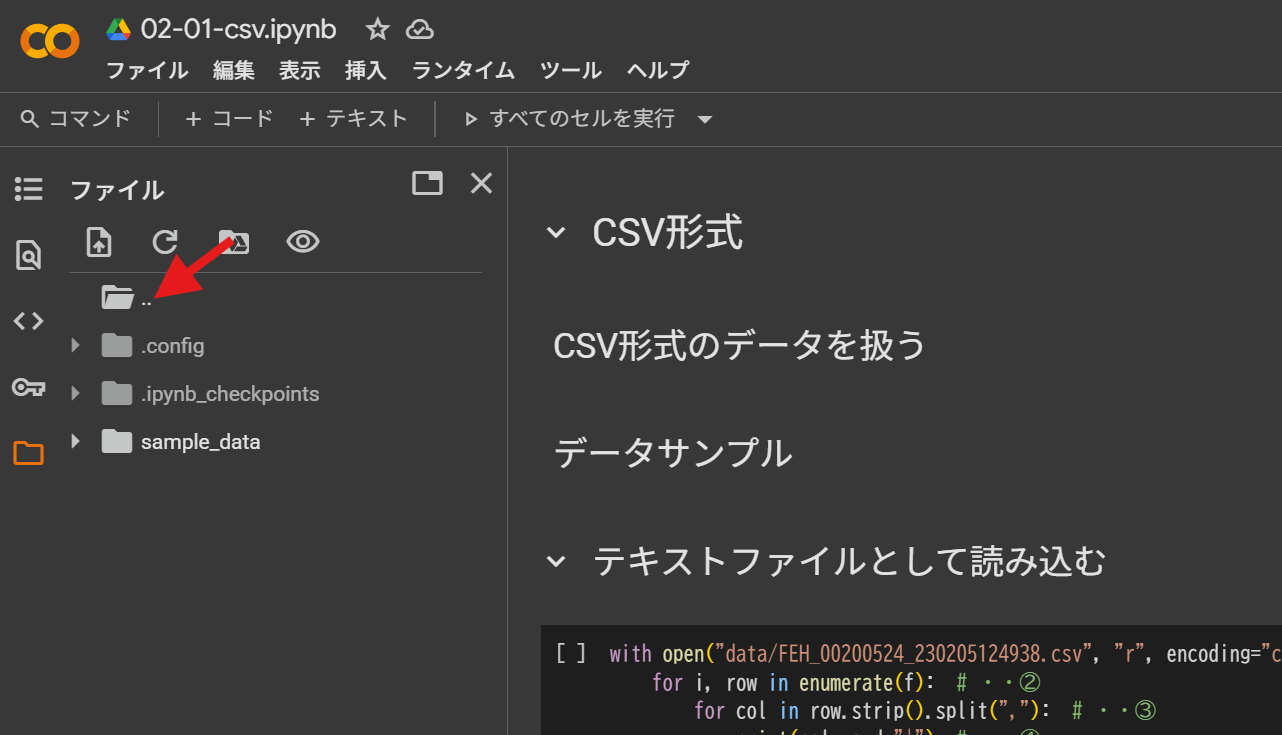Expand the sample_data folder

(75, 442)
